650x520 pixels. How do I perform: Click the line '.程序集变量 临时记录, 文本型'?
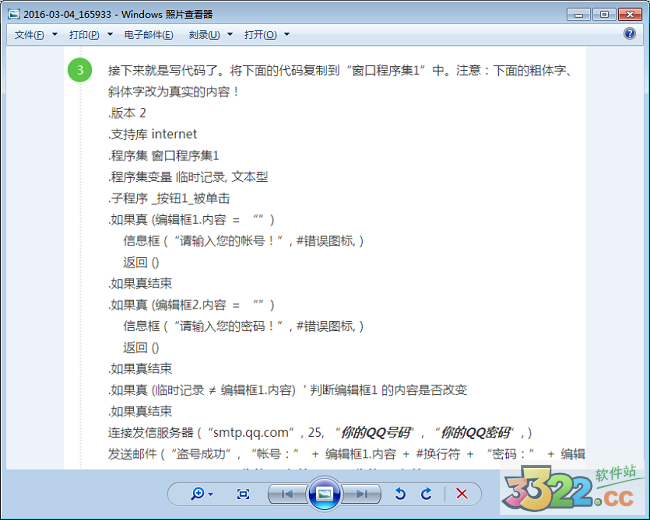188,177
